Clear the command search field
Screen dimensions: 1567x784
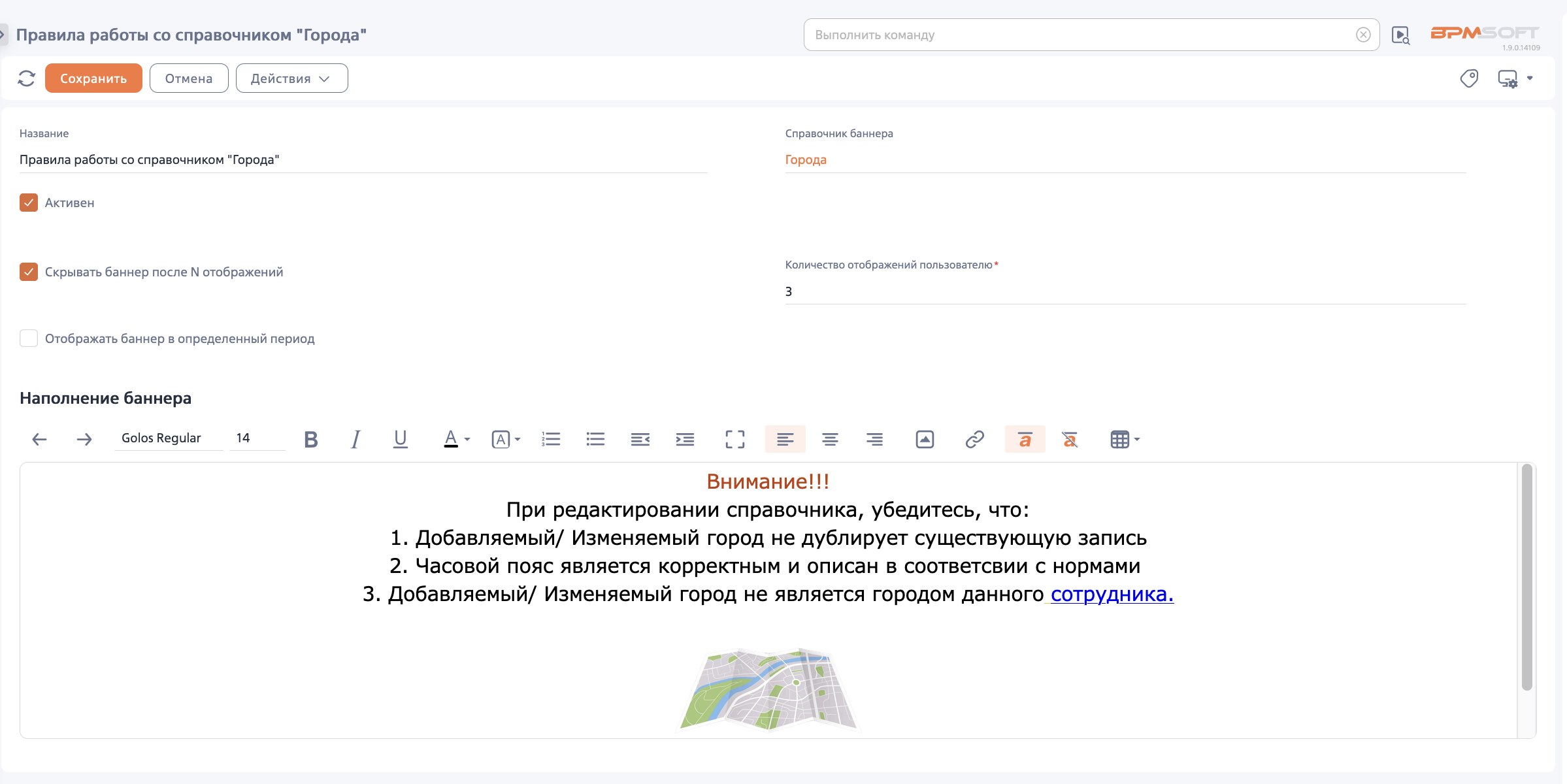[x=1362, y=35]
